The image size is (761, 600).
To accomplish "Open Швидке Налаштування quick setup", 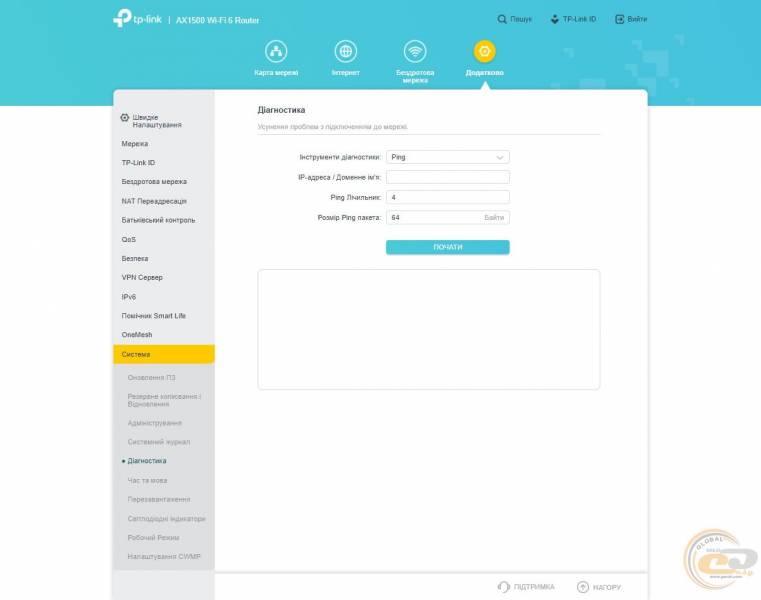I will click(x=157, y=121).
